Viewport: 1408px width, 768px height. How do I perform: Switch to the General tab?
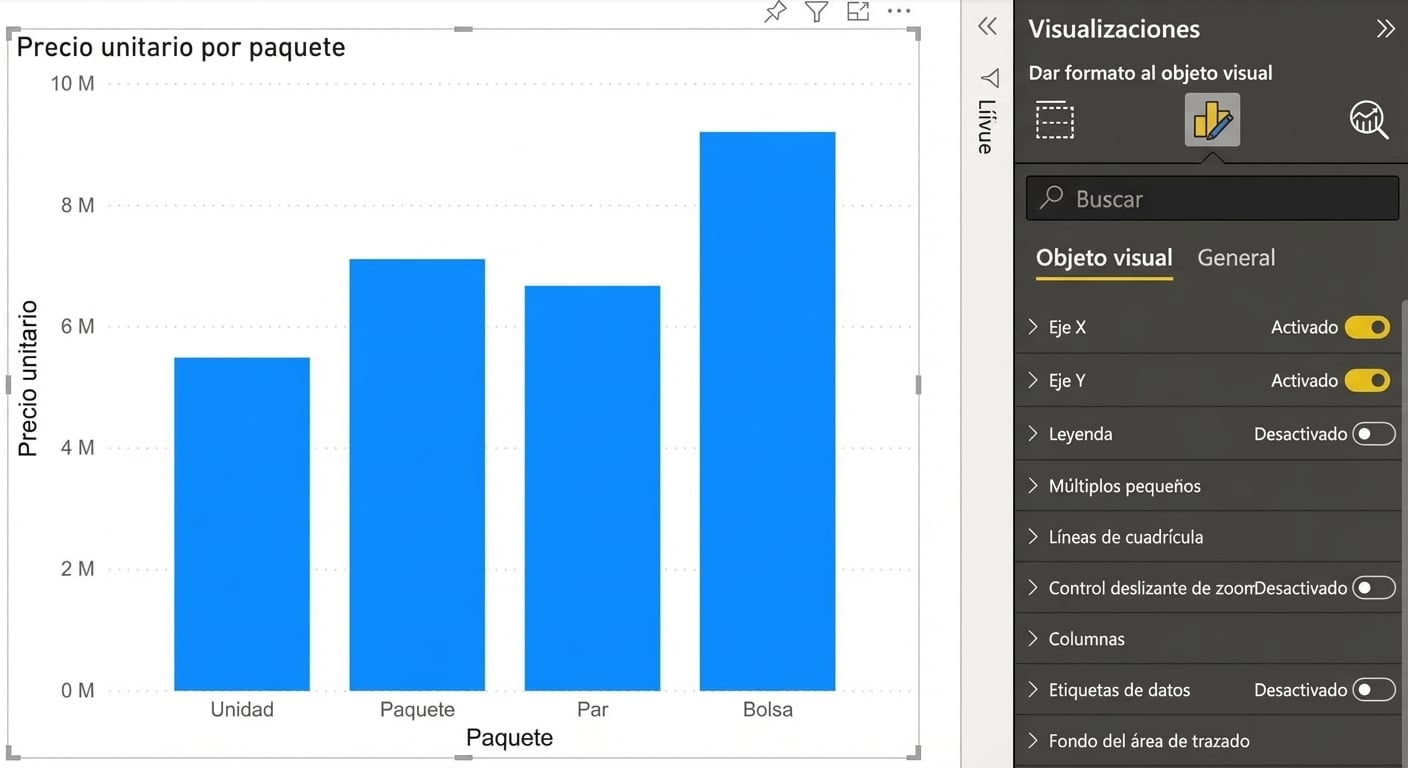pos(1236,258)
